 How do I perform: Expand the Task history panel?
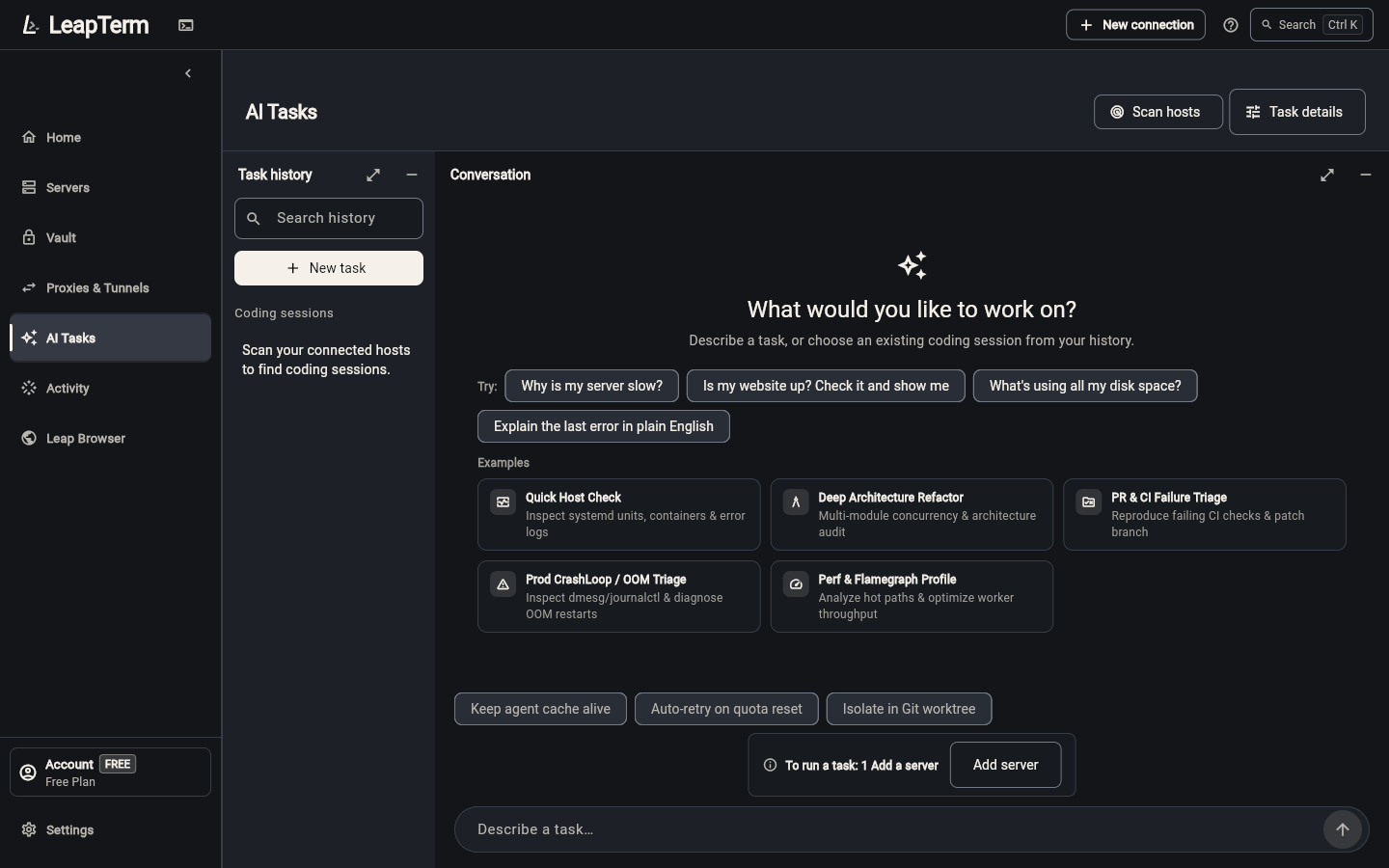pos(373,175)
